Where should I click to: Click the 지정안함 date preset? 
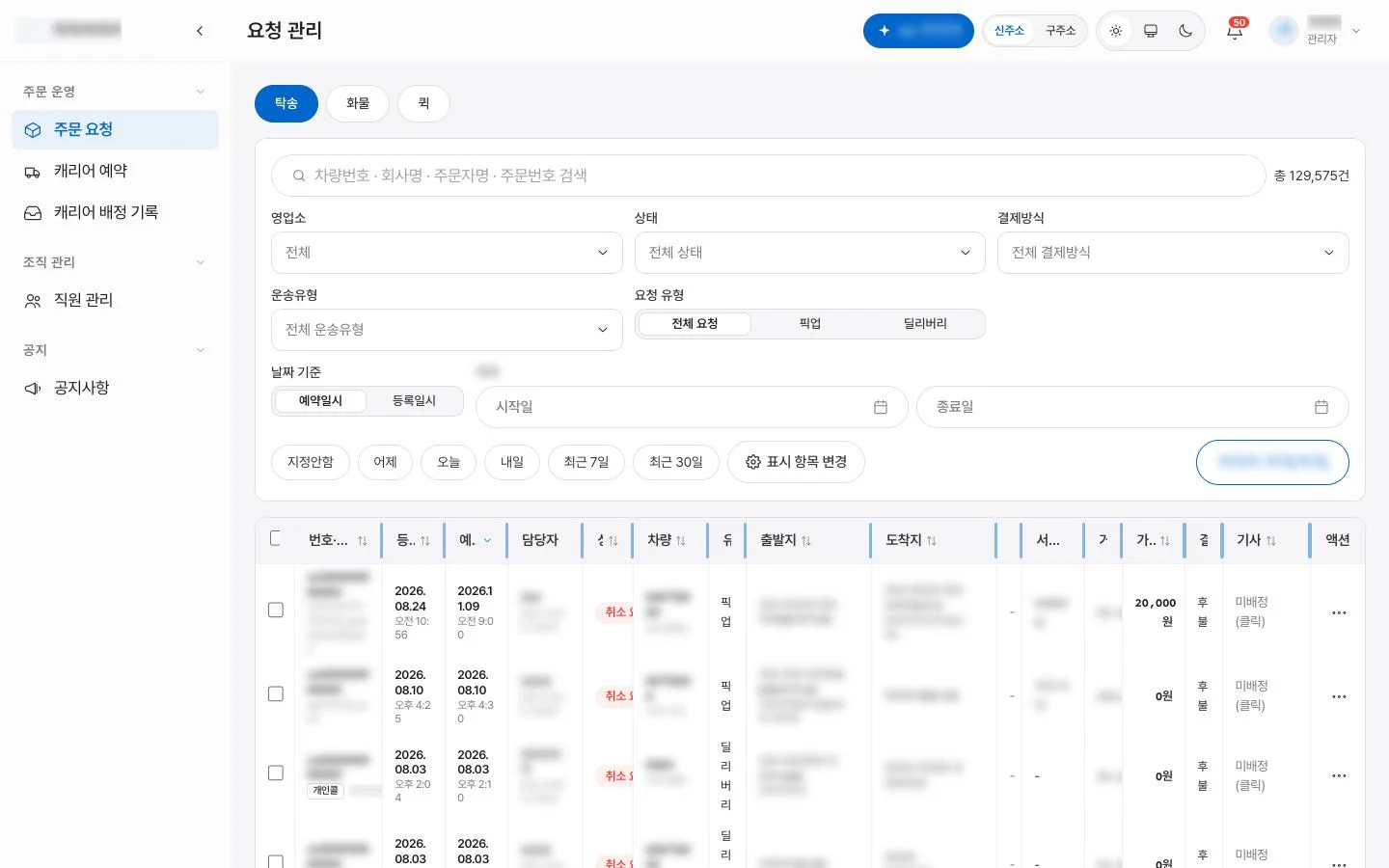(311, 462)
